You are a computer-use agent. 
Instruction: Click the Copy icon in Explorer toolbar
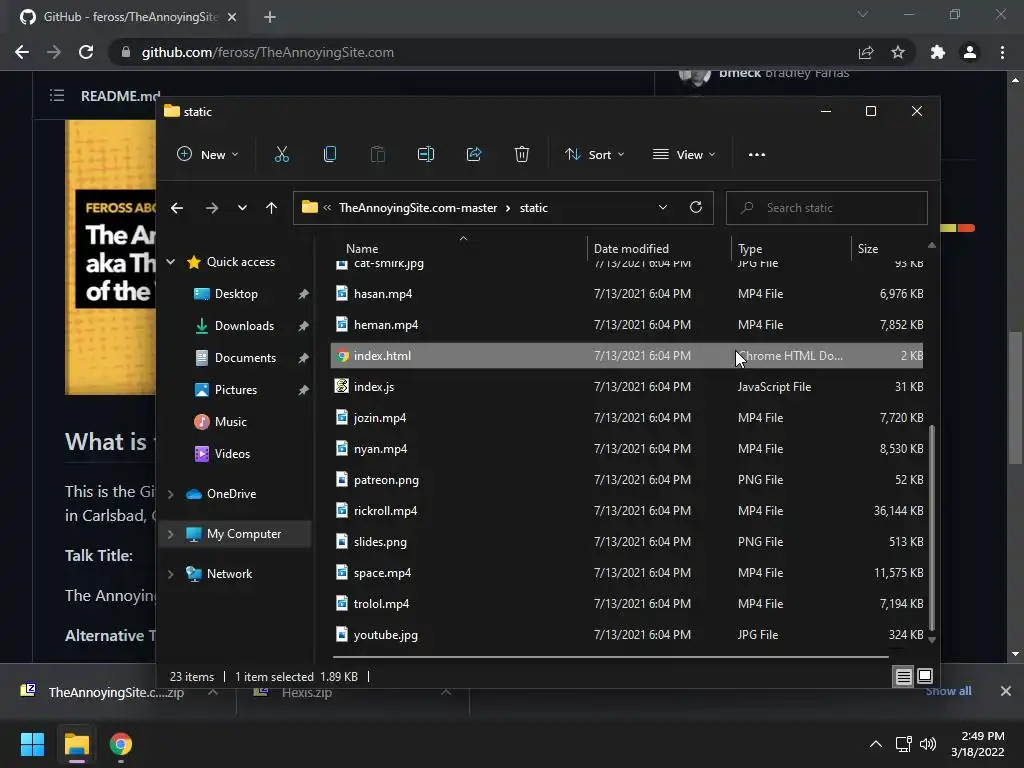point(330,155)
